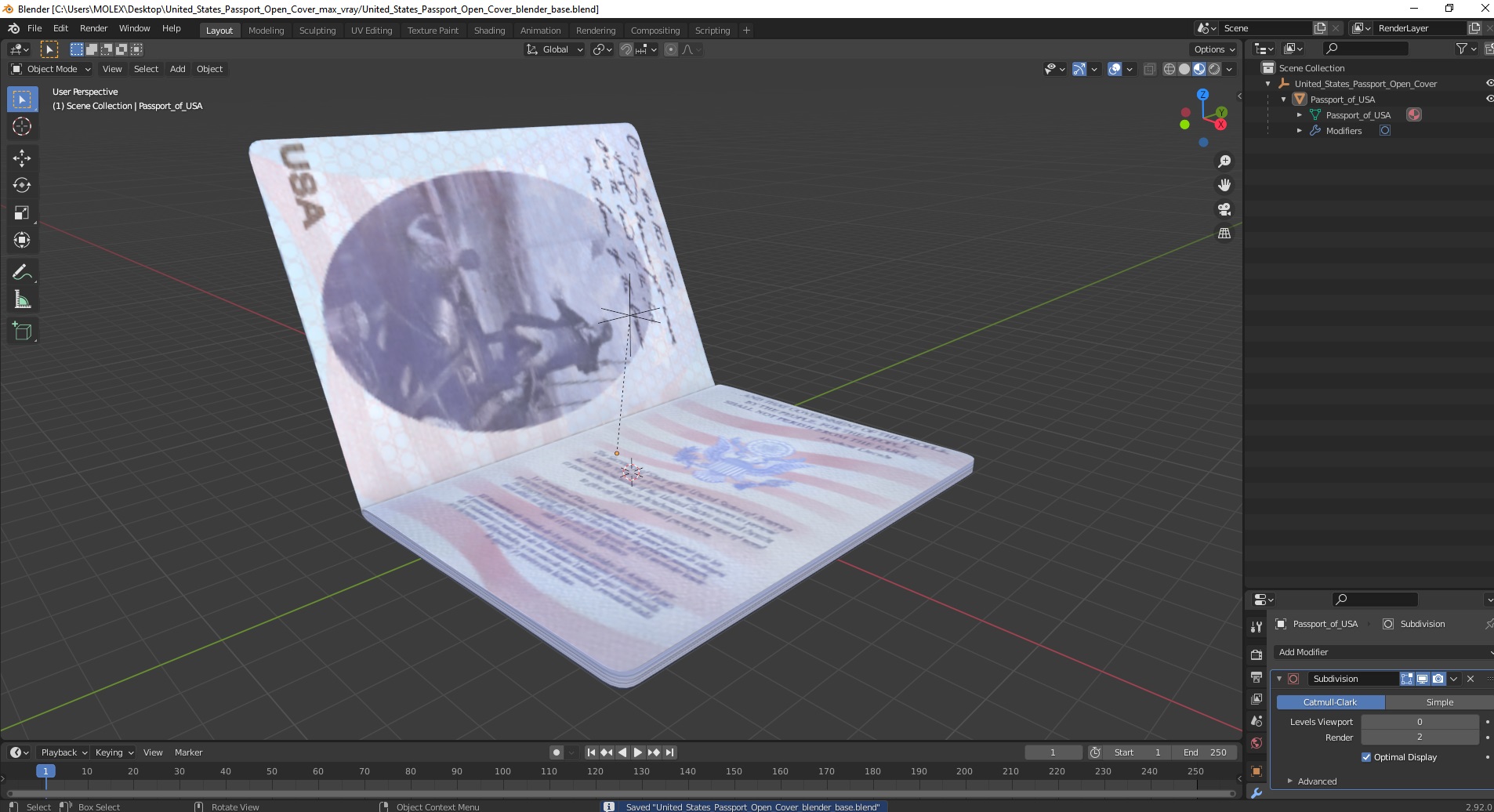
Task: Switch to the UV Editing workspace tab
Action: (x=372, y=31)
